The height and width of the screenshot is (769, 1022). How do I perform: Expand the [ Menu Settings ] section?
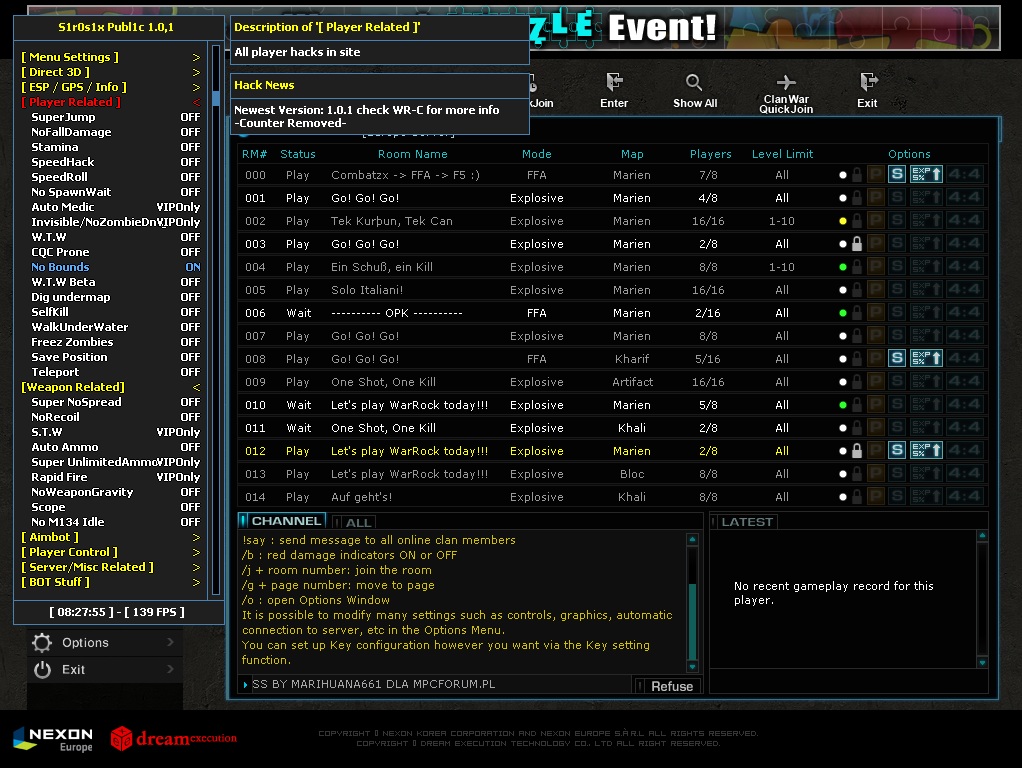coord(111,57)
